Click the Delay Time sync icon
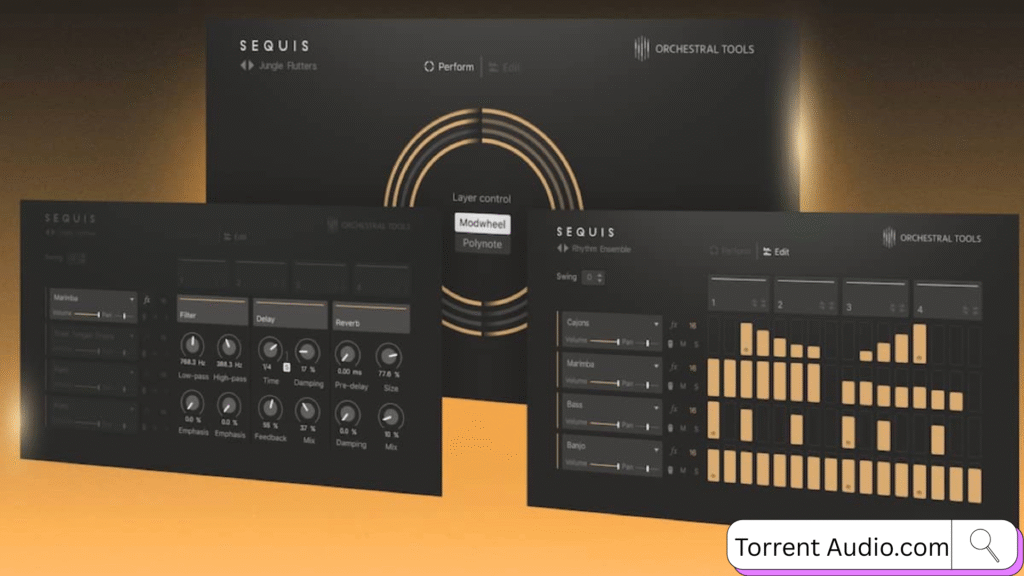 [286, 366]
